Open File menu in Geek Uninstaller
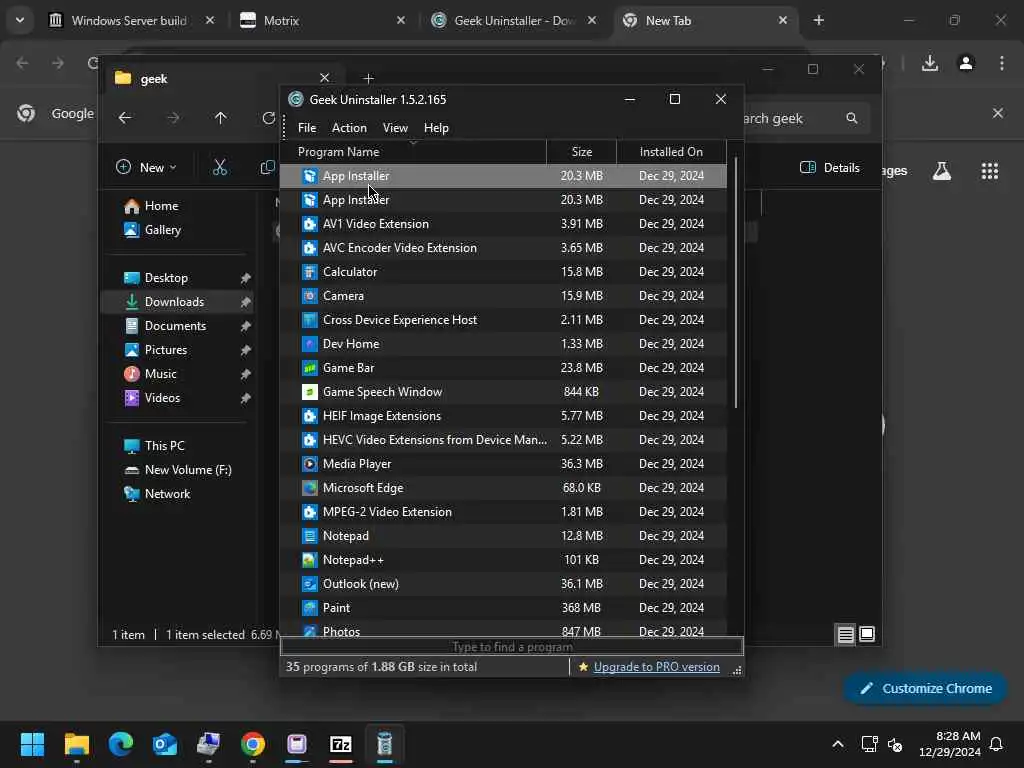The height and width of the screenshot is (768, 1024). [x=307, y=128]
